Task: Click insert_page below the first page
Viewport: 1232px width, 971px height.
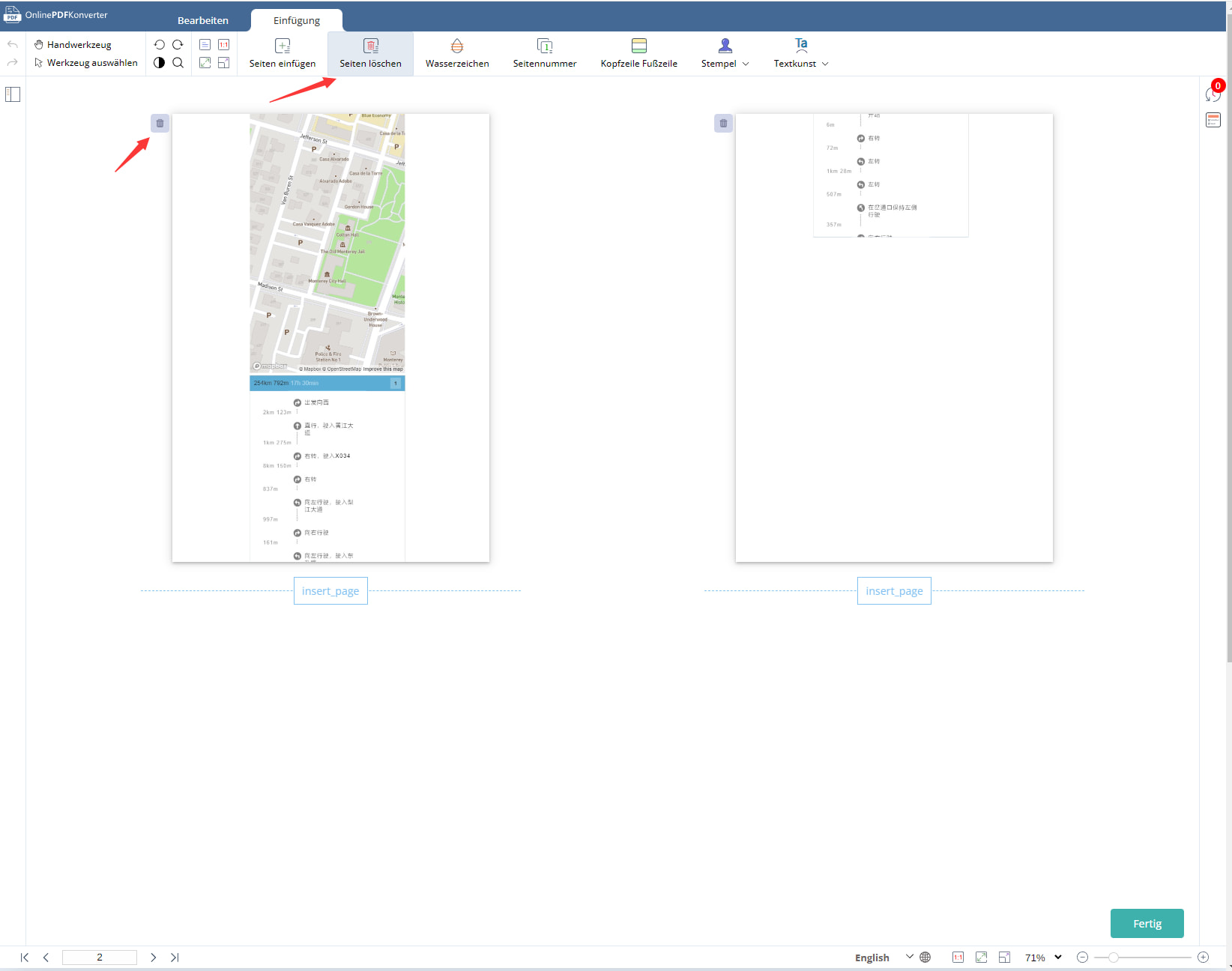Action: [x=330, y=590]
